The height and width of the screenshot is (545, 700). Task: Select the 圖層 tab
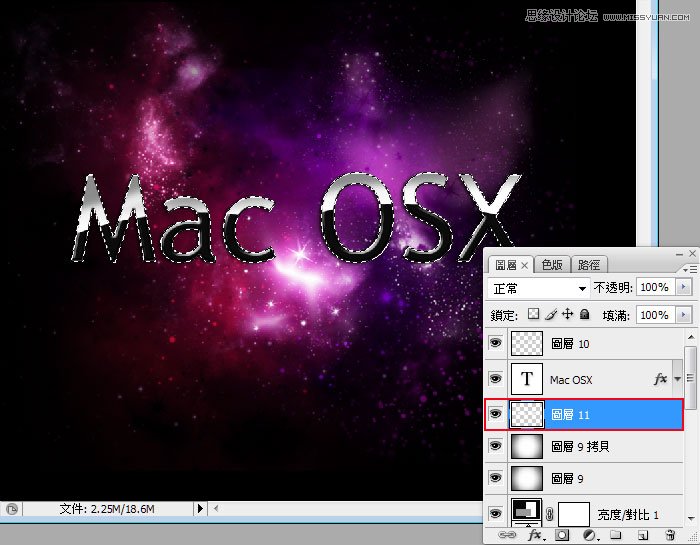pyautogui.click(x=505, y=265)
